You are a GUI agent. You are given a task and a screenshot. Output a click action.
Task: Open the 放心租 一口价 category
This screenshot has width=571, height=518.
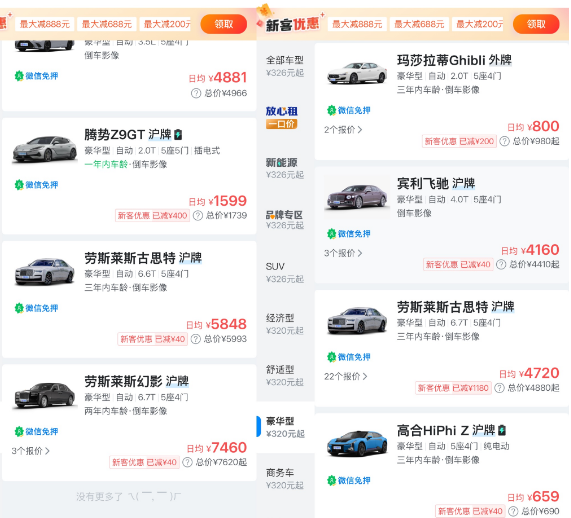pyautogui.click(x=281, y=117)
